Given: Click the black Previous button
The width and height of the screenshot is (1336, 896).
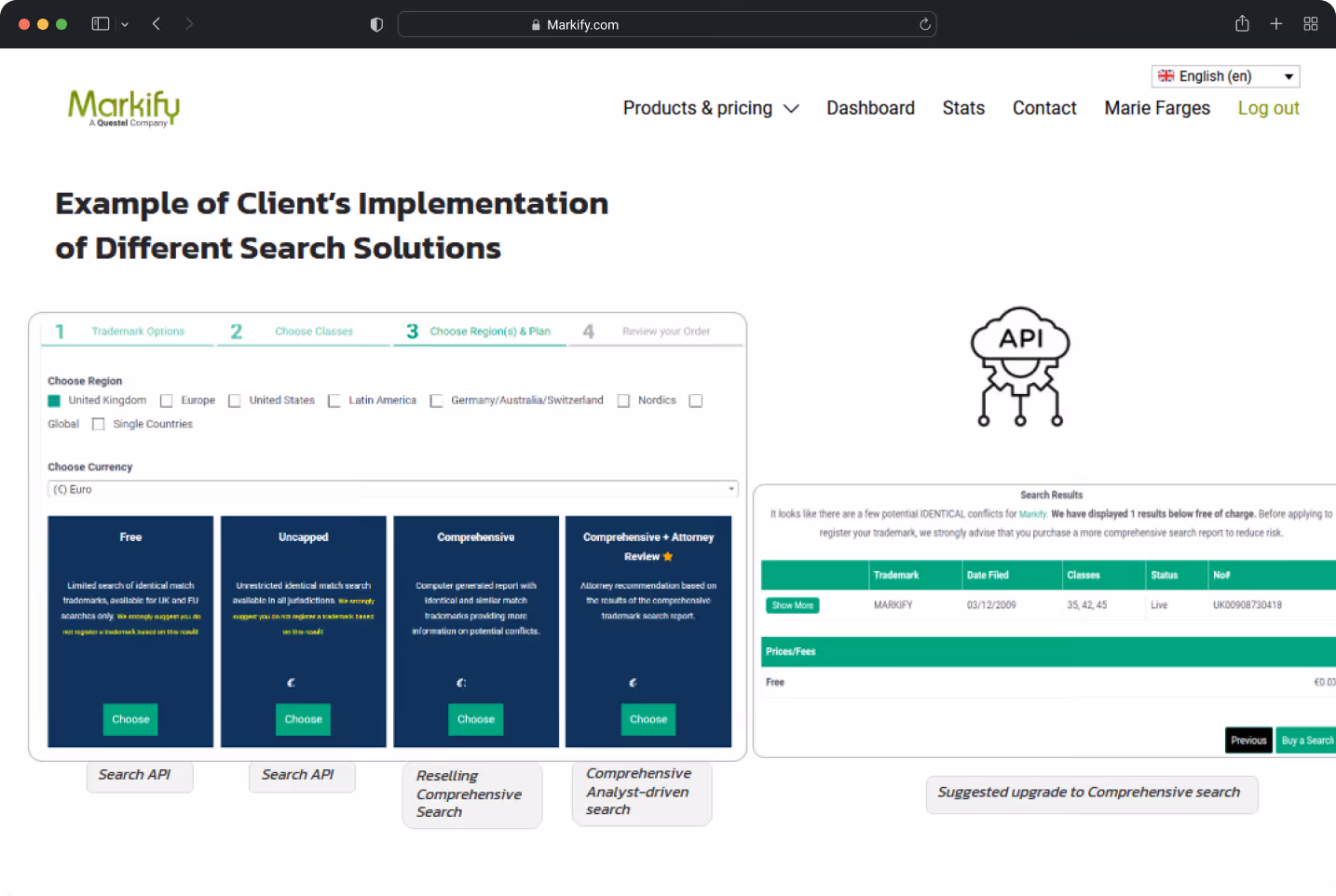Looking at the screenshot, I should [x=1248, y=740].
